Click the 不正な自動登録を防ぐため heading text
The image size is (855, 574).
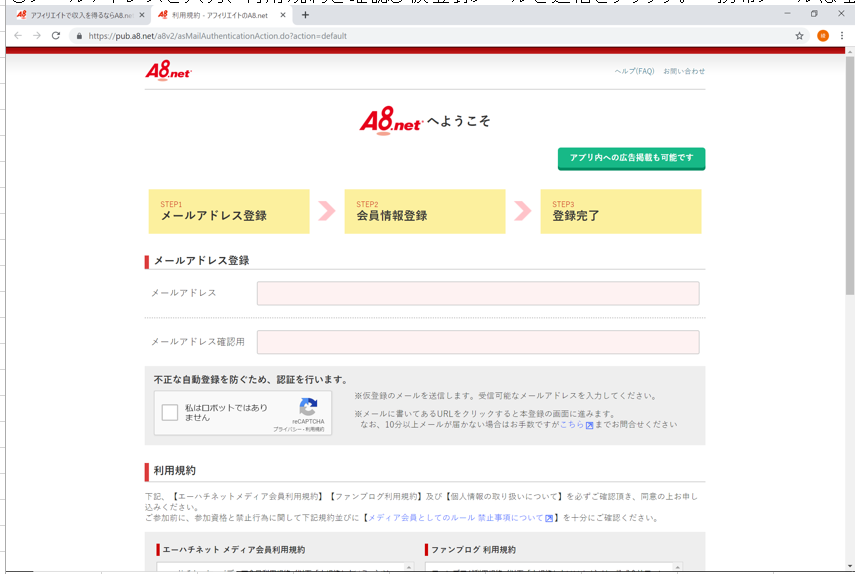click(250, 379)
